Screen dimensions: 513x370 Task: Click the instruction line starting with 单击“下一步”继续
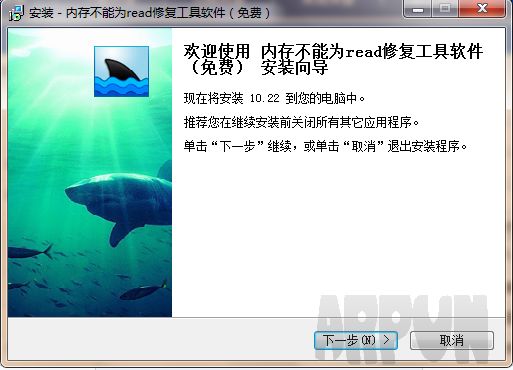[x=325, y=146]
